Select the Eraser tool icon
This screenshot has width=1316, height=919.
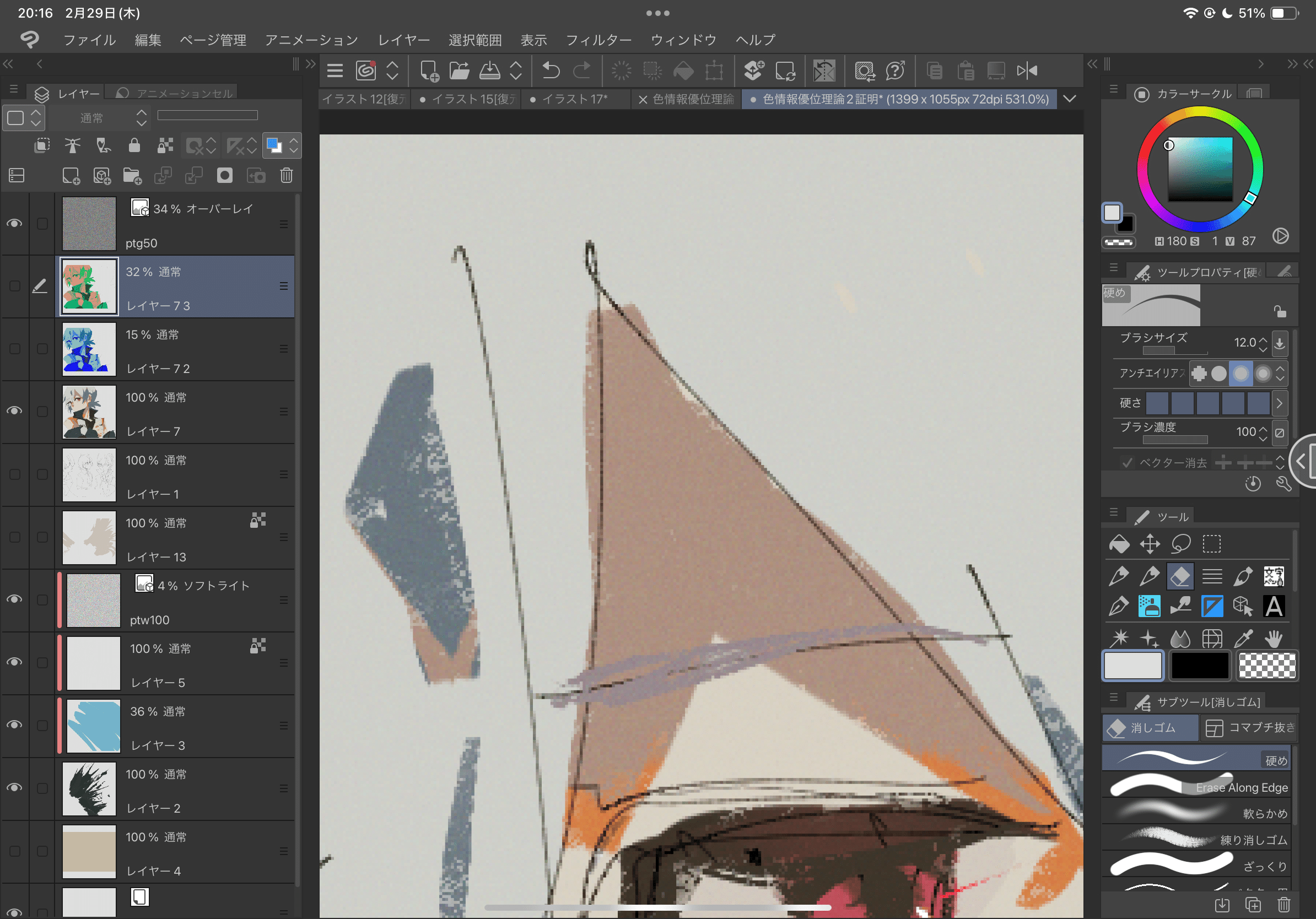coord(1180,576)
